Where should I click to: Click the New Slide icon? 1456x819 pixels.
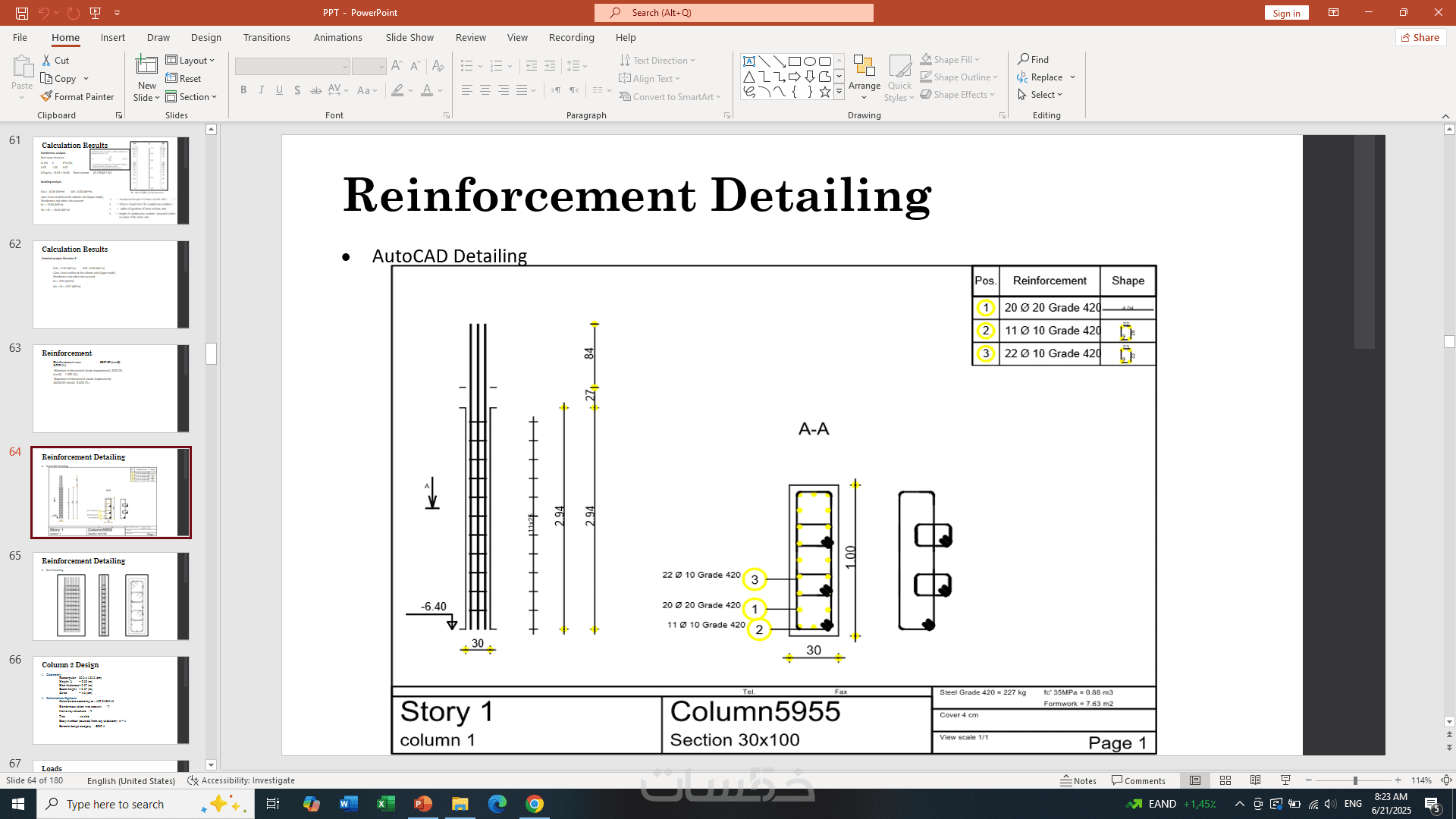146,67
